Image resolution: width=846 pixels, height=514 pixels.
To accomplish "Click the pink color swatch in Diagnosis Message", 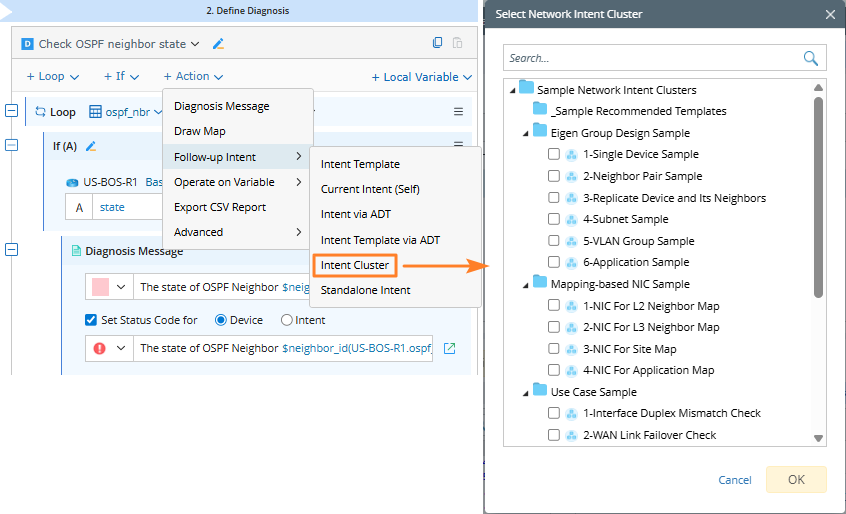I will tap(100, 287).
